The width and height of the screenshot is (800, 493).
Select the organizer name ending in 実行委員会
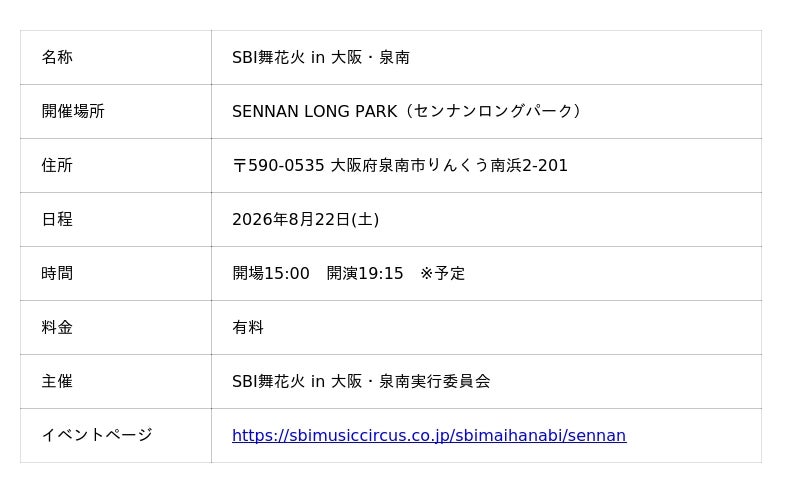coord(361,382)
